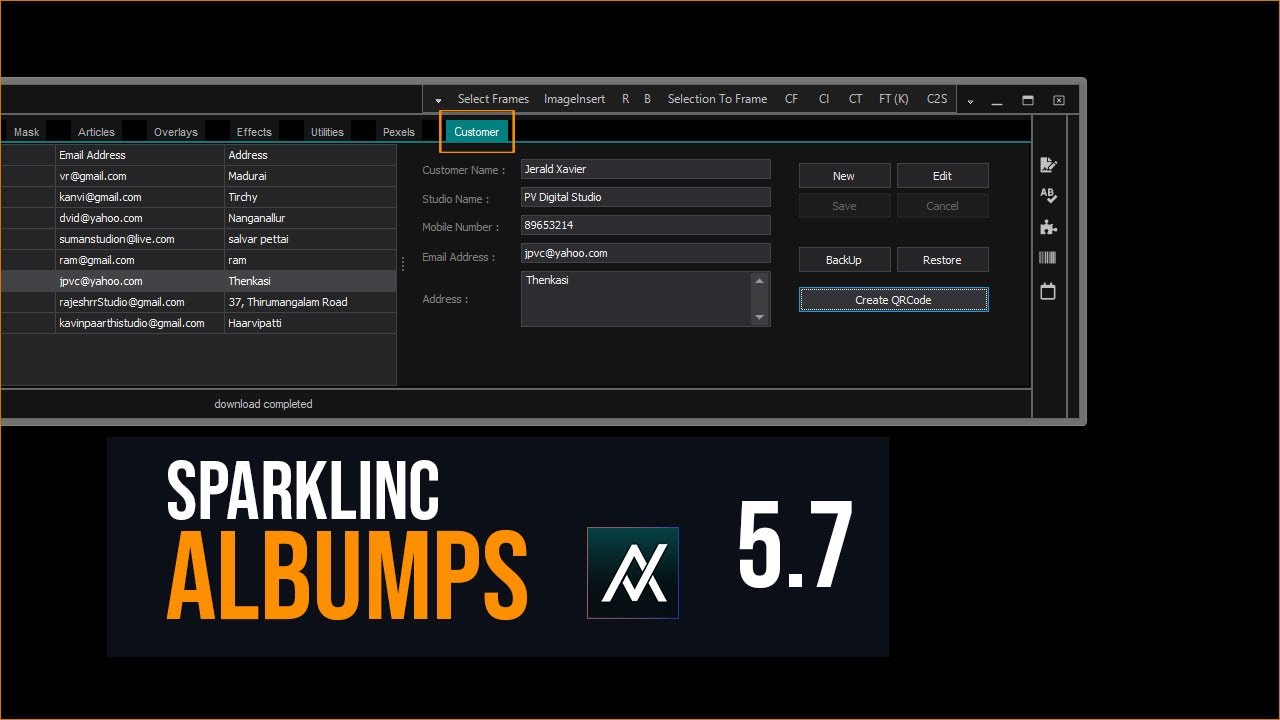Open the Overlays tab
The image size is (1280, 720).
176,132
